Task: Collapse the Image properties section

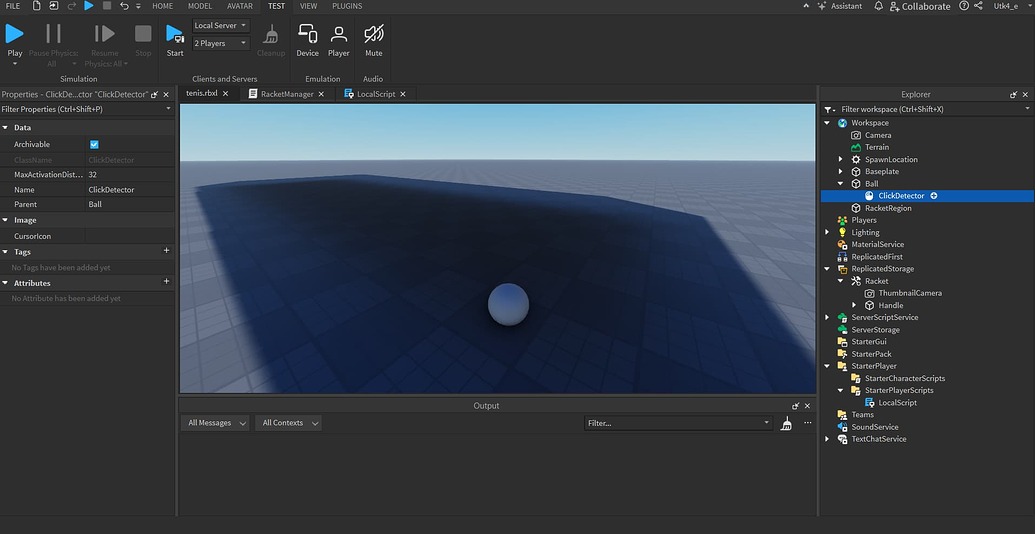Action: click(x=5, y=220)
